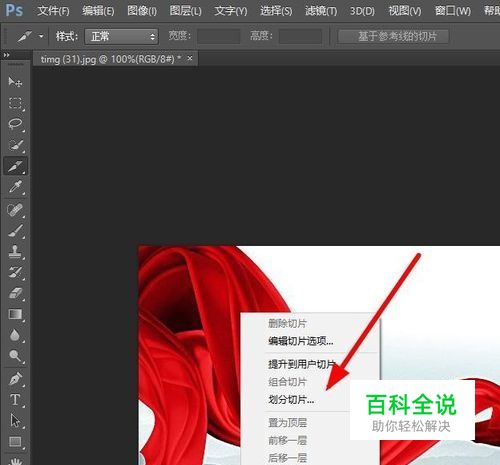
Task: Select the History Brush tool
Action: 15,272
